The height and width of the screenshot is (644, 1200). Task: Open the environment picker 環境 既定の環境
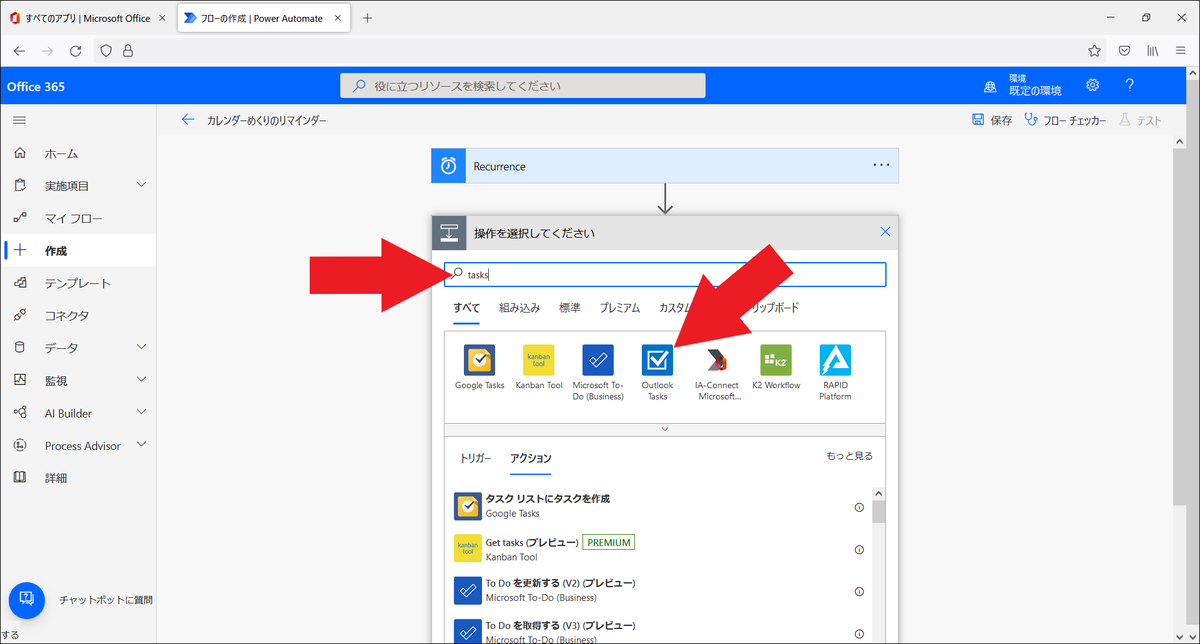[1022, 85]
